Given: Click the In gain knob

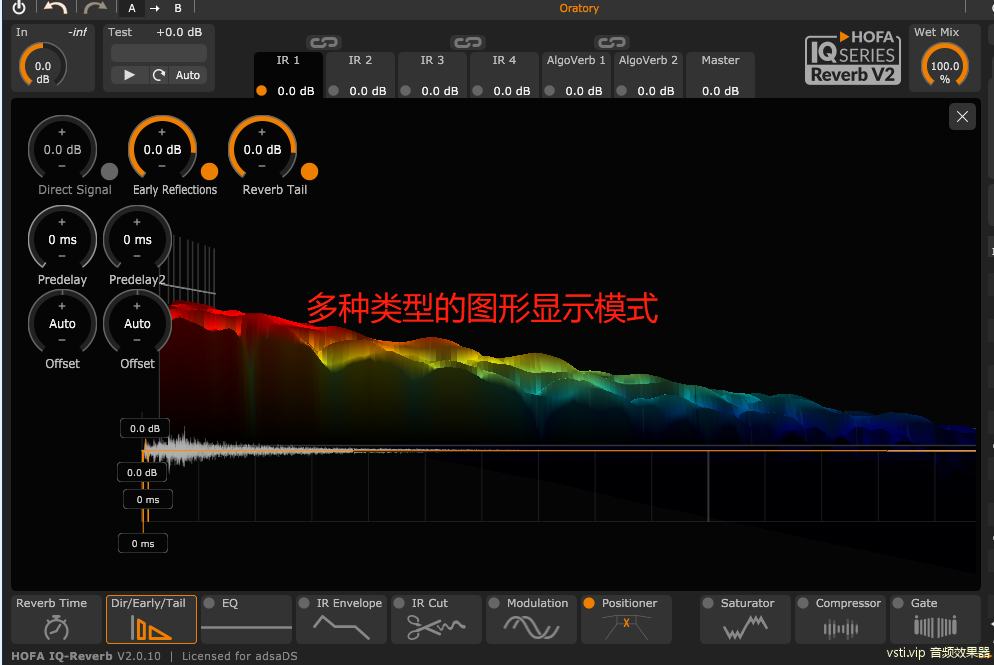Looking at the screenshot, I should [x=42, y=65].
